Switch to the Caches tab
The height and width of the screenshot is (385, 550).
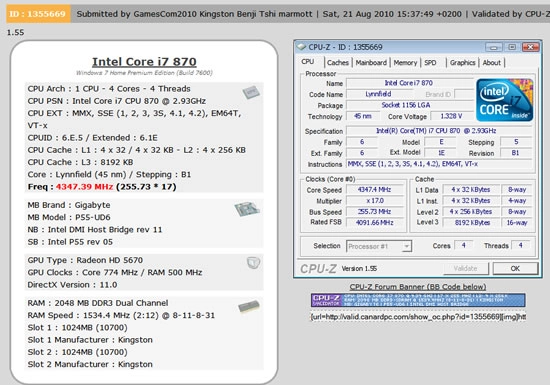click(337, 63)
